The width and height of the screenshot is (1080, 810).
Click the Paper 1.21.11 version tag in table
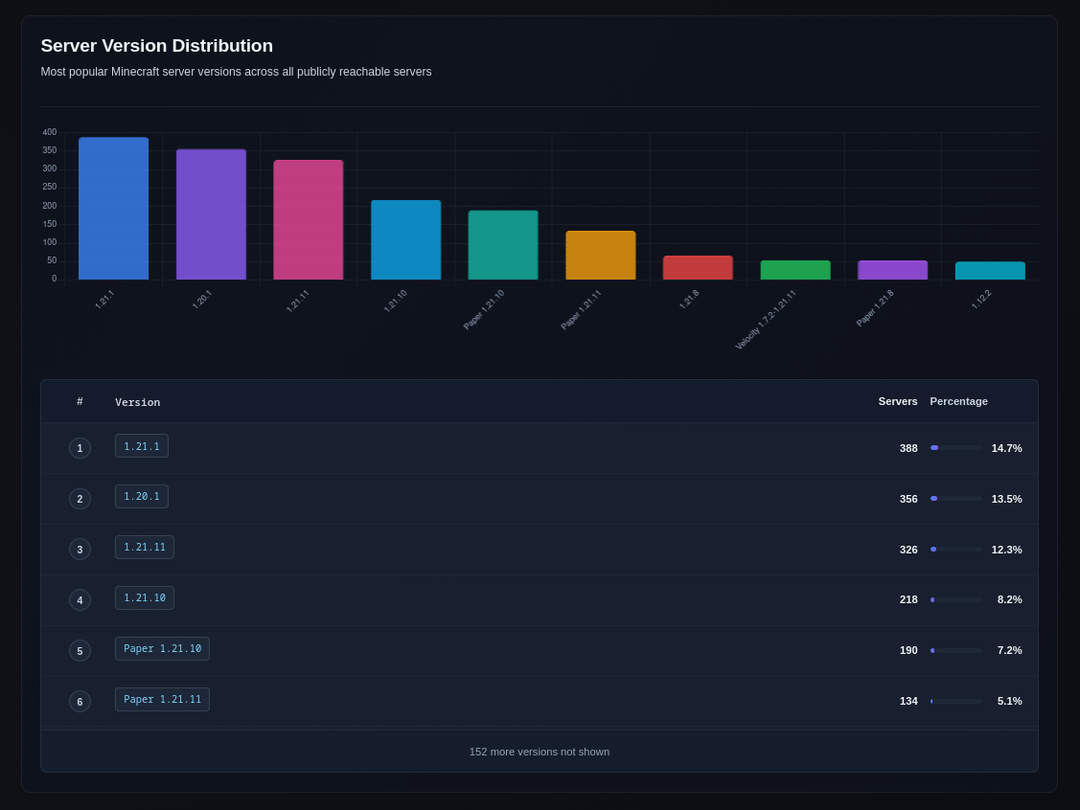click(162, 699)
